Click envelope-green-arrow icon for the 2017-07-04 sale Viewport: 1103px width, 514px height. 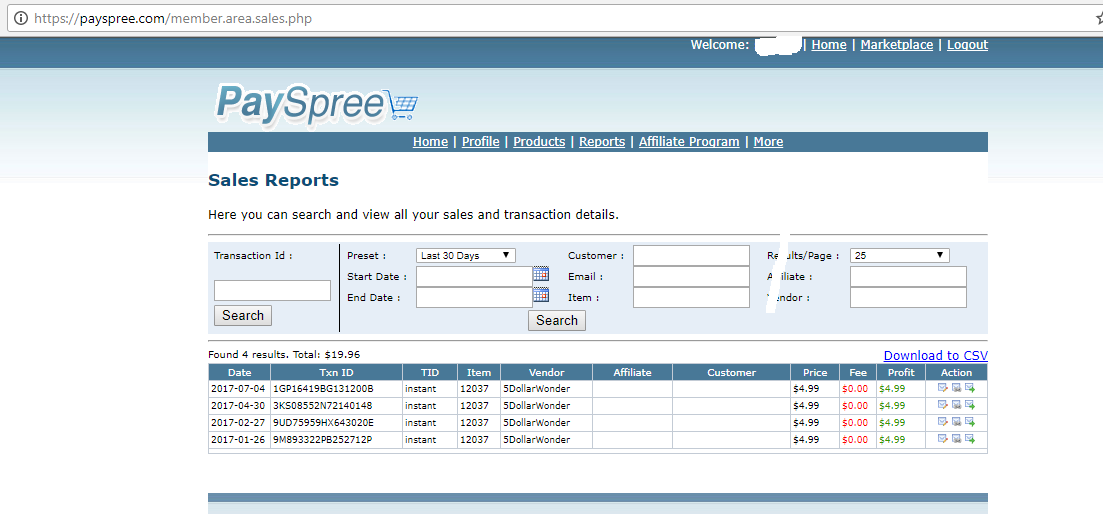(970, 388)
